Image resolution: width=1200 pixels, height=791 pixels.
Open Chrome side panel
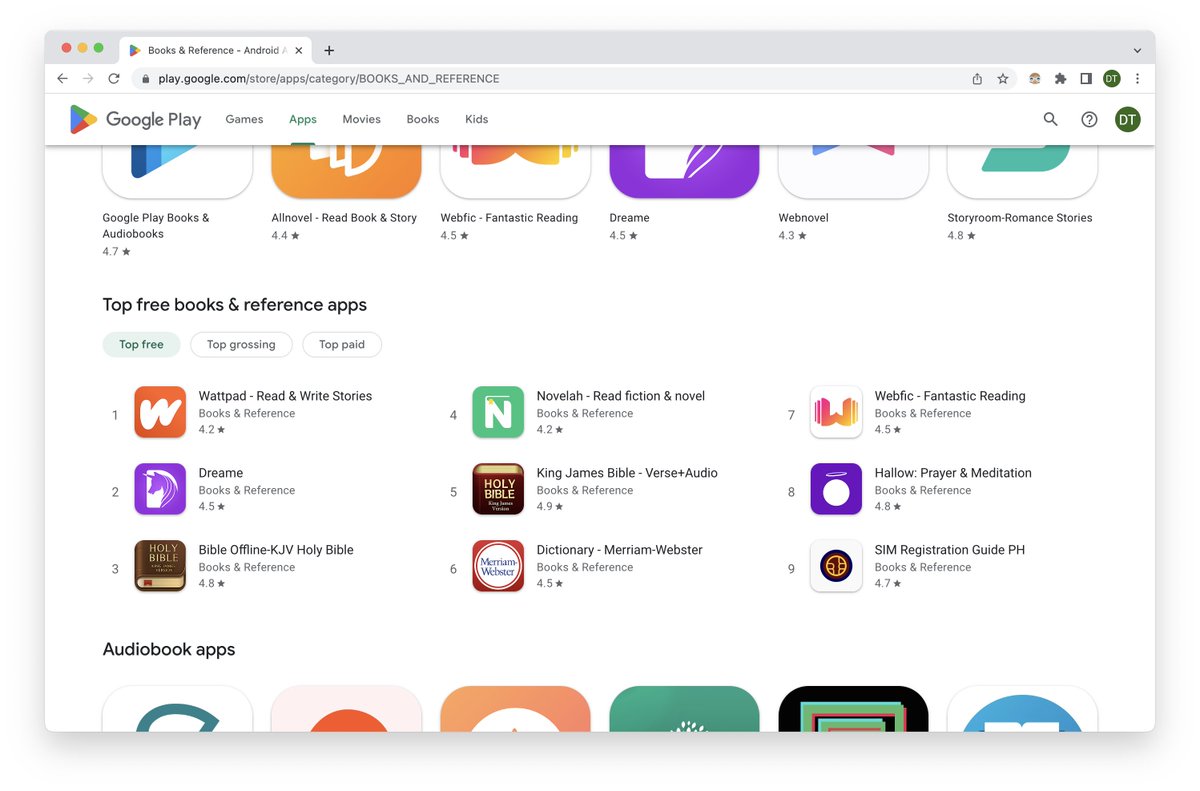click(1086, 78)
